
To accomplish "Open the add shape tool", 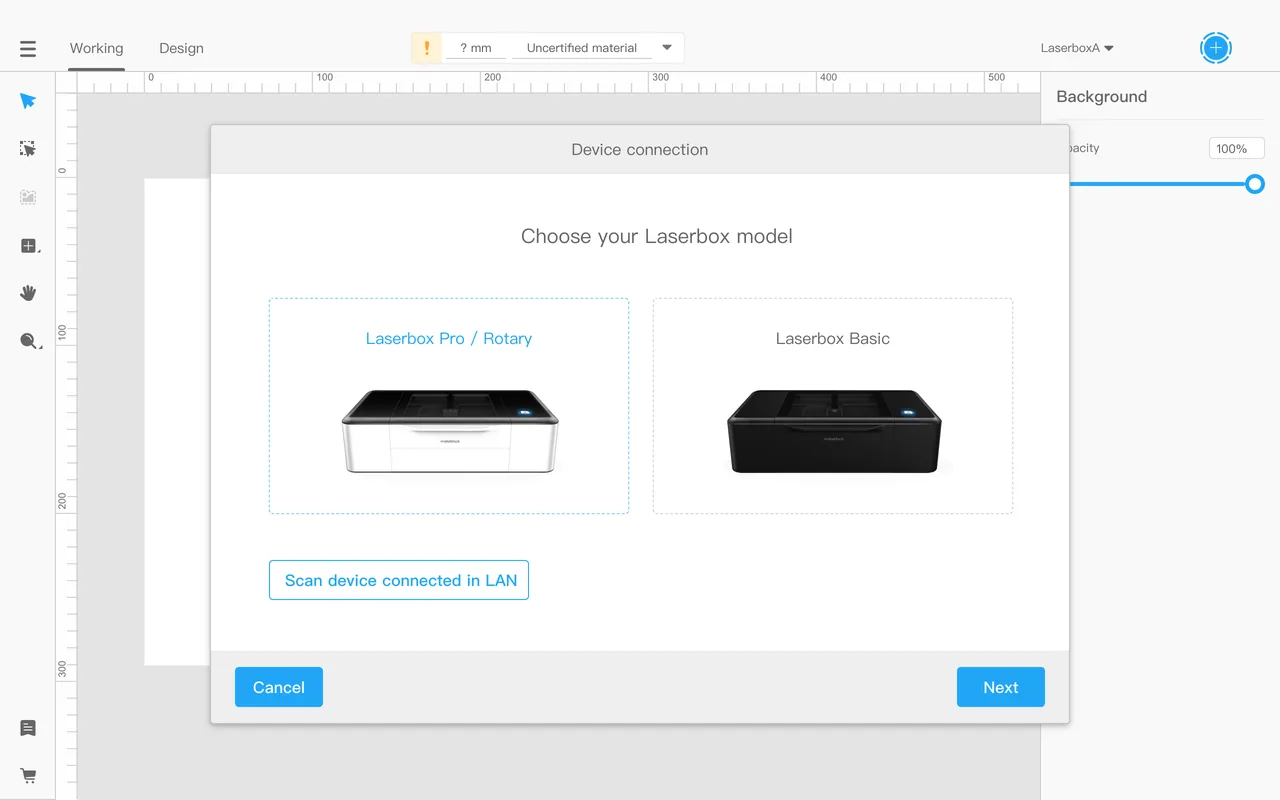I will click(29, 246).
